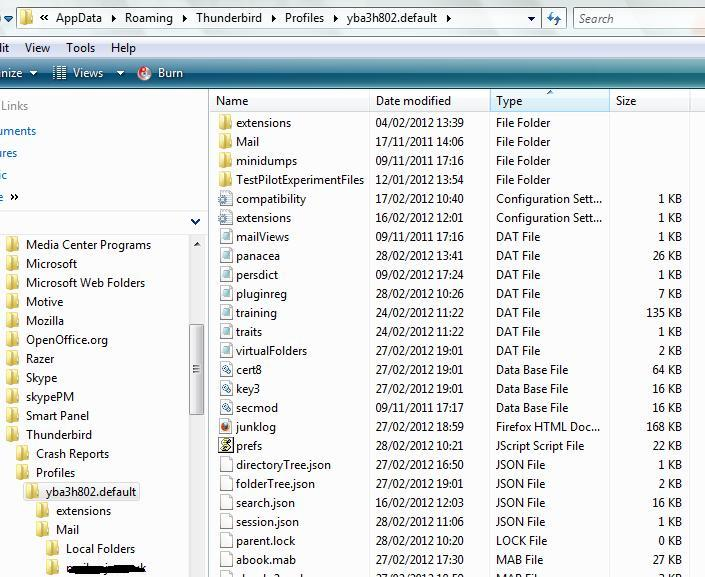Select Profiles in the folder tree
This screenshot has width=705, height=577.
(55, 473)
